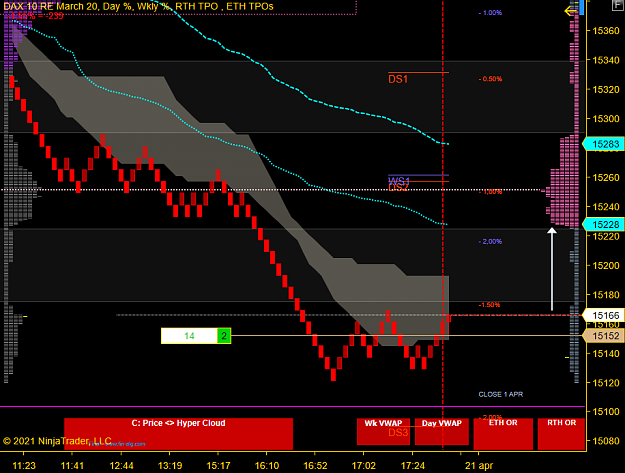Click the 15:17 time axis label
This screenshot has width=625, height=473.
pos(218,465)
